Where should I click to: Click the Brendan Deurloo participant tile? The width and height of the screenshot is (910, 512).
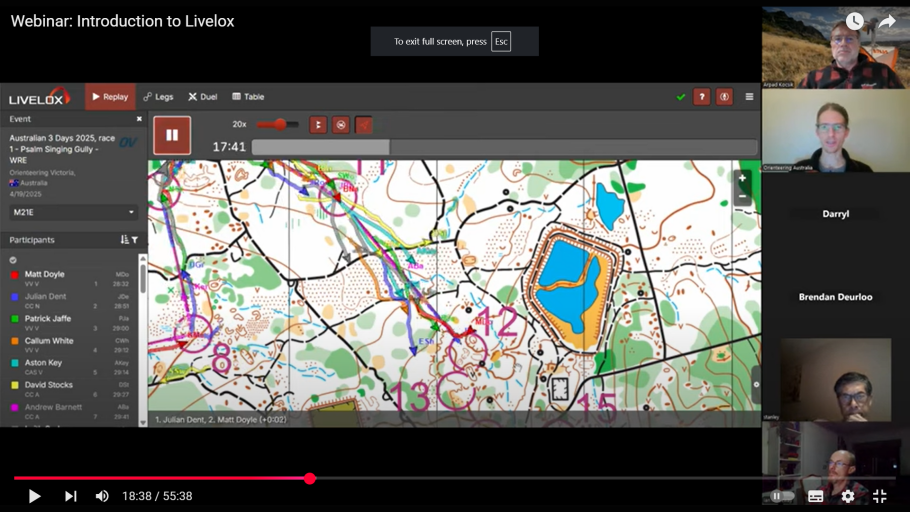click(x=836, y=297)
